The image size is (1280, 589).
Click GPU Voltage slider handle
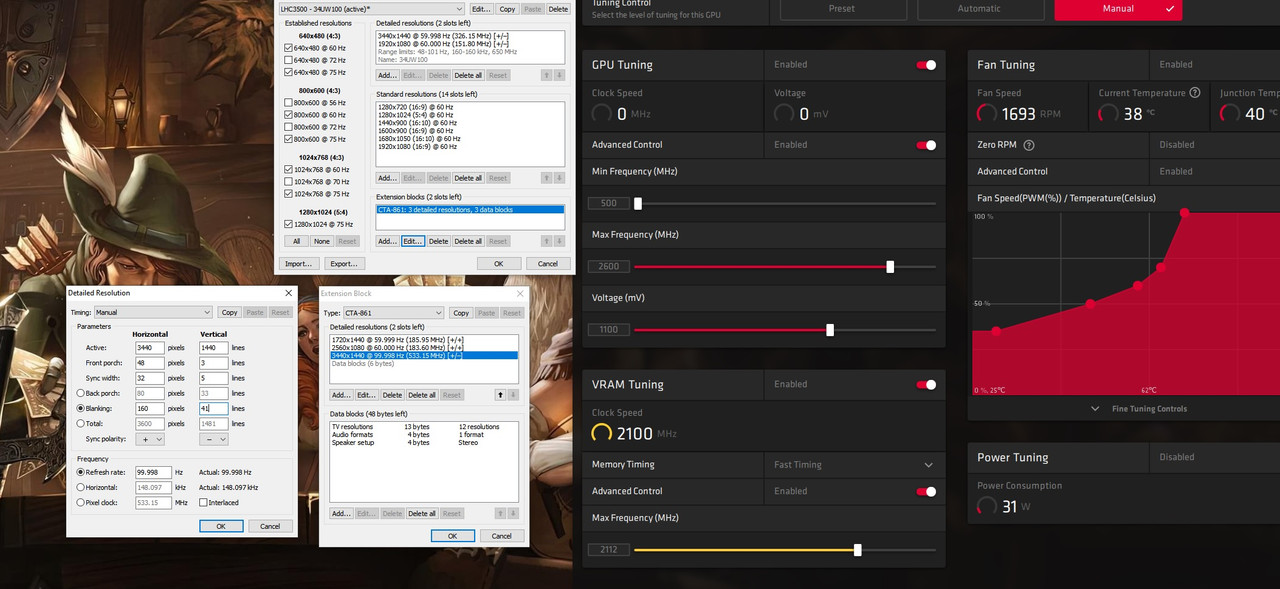(830, 330)
